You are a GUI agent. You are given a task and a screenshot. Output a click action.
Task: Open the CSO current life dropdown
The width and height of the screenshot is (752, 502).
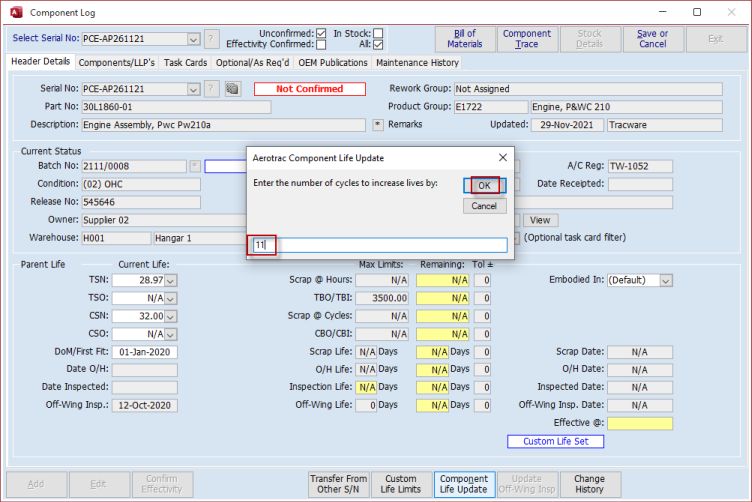171,334
